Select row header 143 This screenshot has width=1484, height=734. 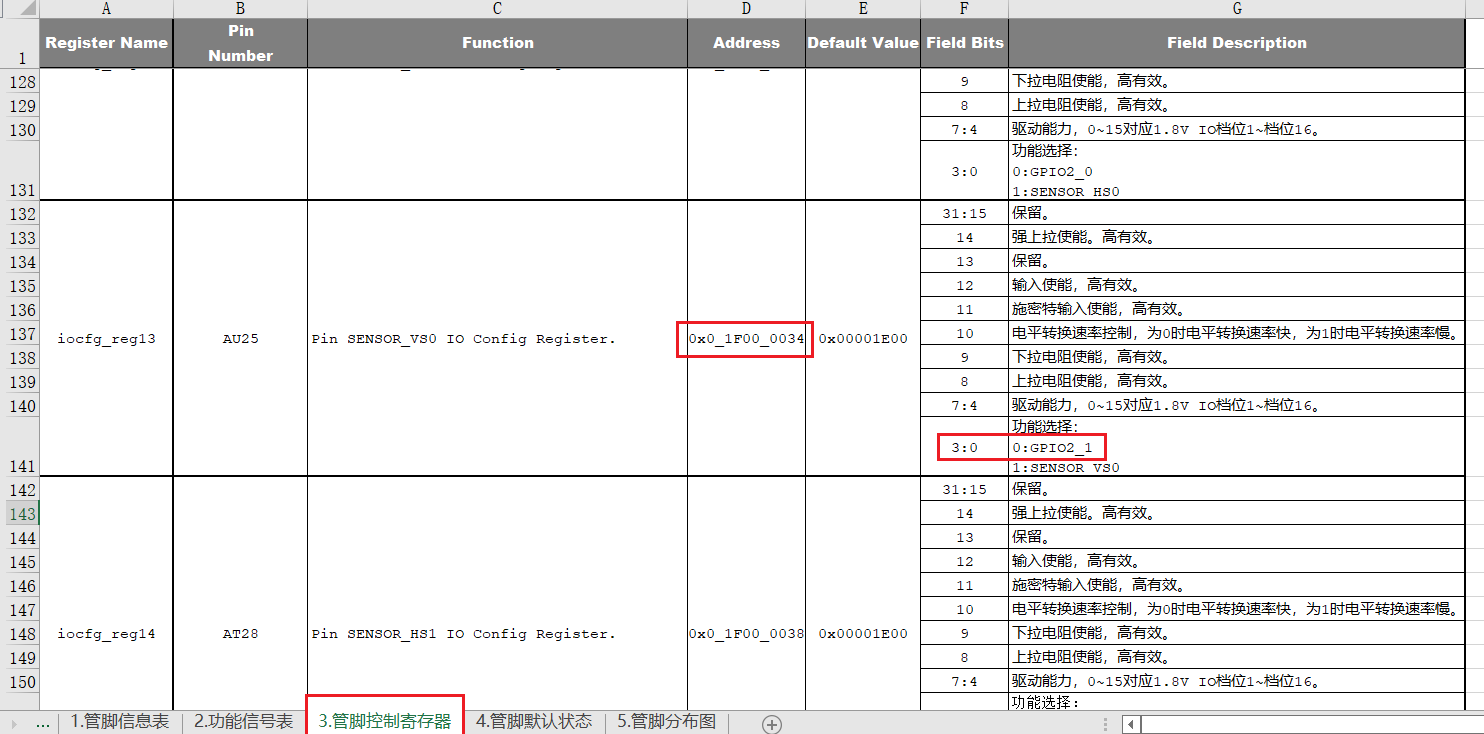[x=20, y=513]
